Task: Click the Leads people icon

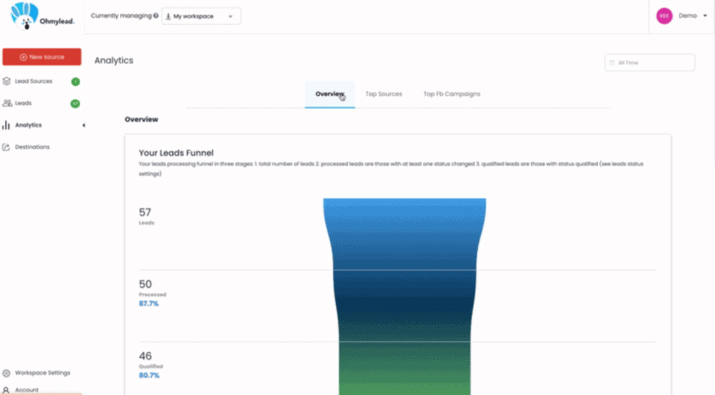Action: pyautogui.click(x=7, y=103)
